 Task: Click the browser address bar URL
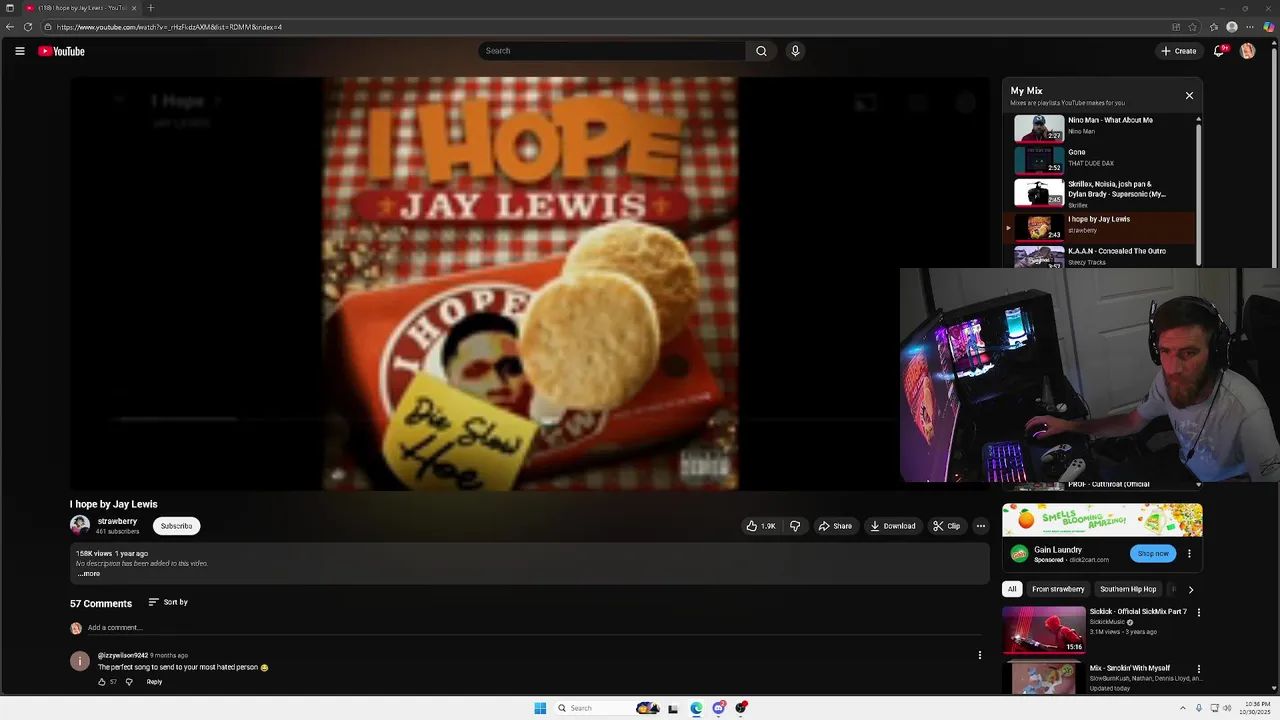[x=169, y=27]
